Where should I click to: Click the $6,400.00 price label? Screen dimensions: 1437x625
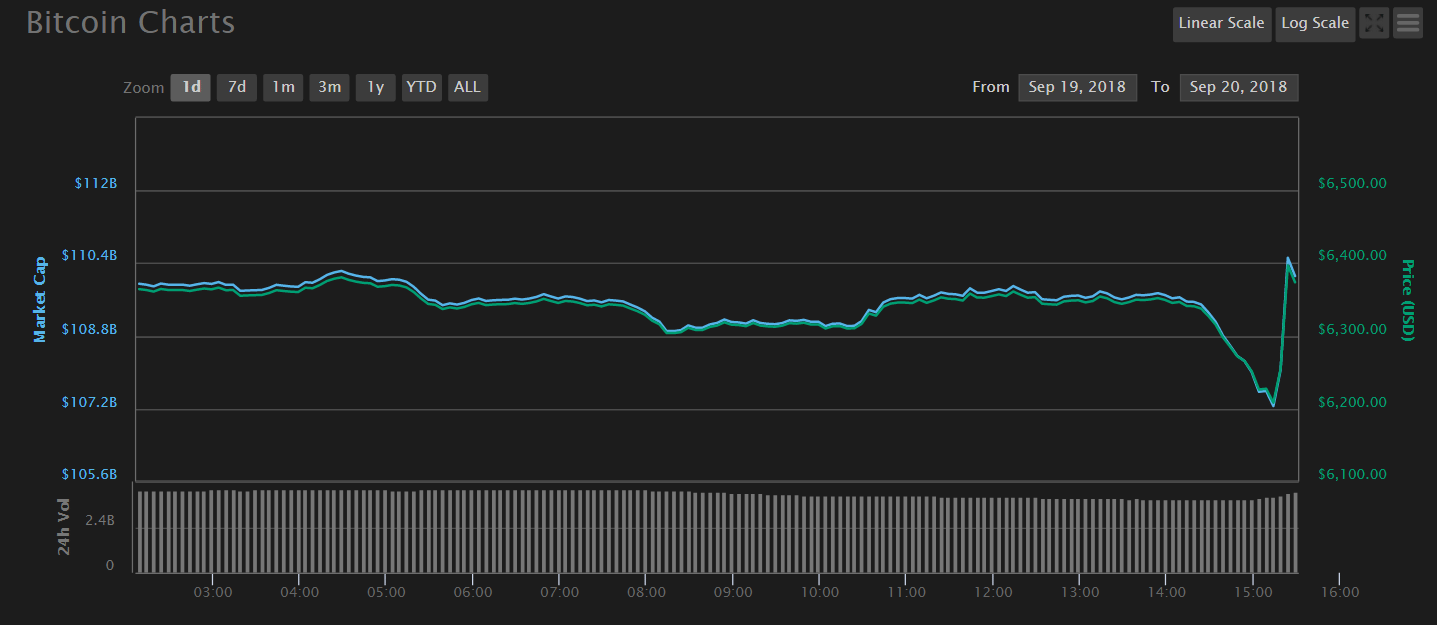1352,256
